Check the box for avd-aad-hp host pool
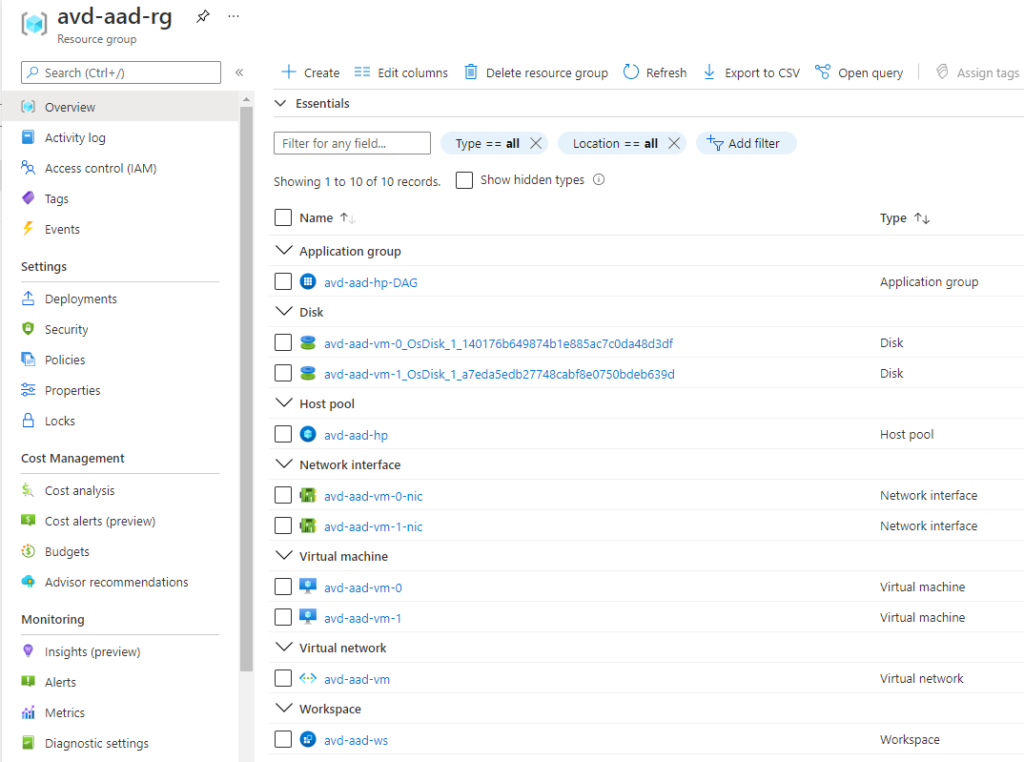The image size is (1024, 762). tap(283, 434)
